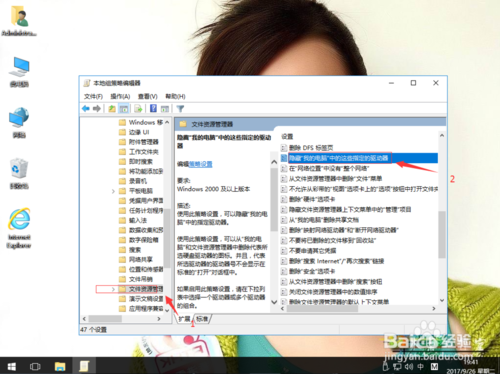Screen dimensions: 500x374
Task: Select the 回收站 recycle bin desktop icon
Action: [x=19, y=174]
